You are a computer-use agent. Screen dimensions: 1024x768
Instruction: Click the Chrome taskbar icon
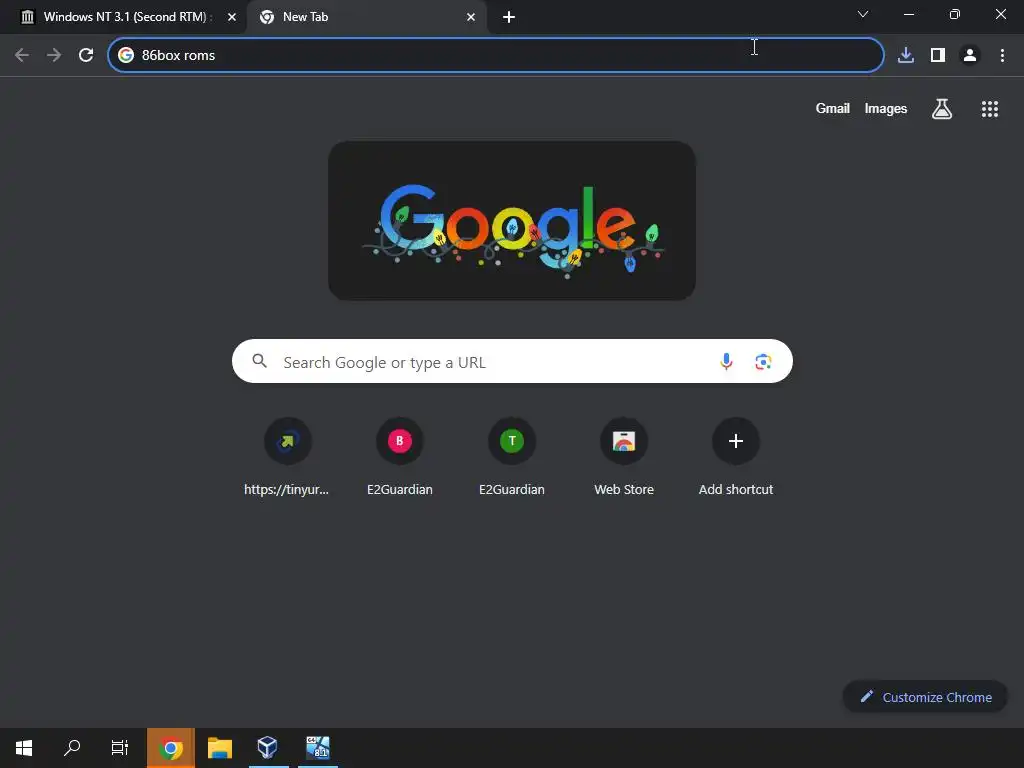coord(170,748)
